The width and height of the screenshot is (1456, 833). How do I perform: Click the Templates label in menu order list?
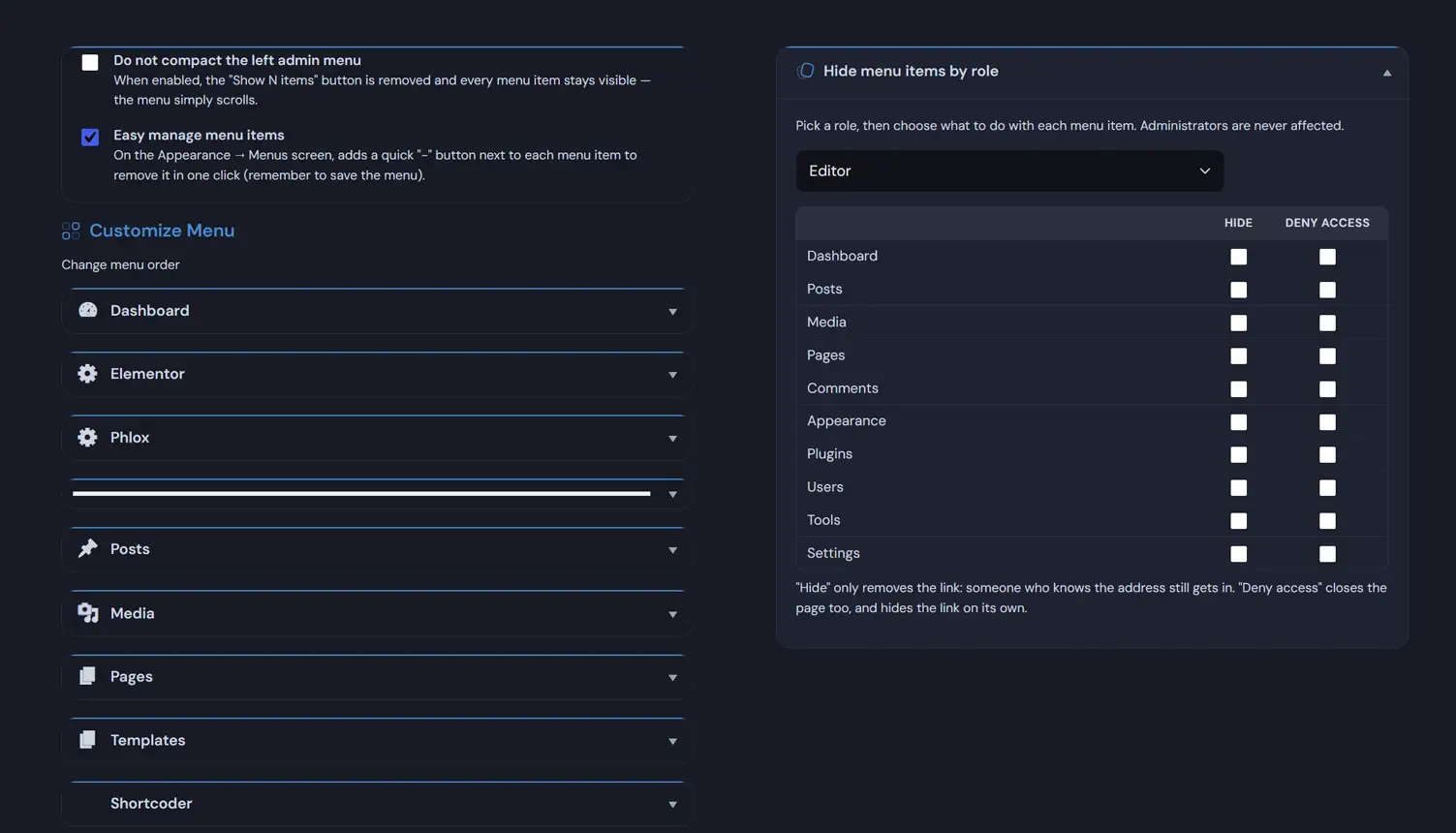(x=147, y=740)
